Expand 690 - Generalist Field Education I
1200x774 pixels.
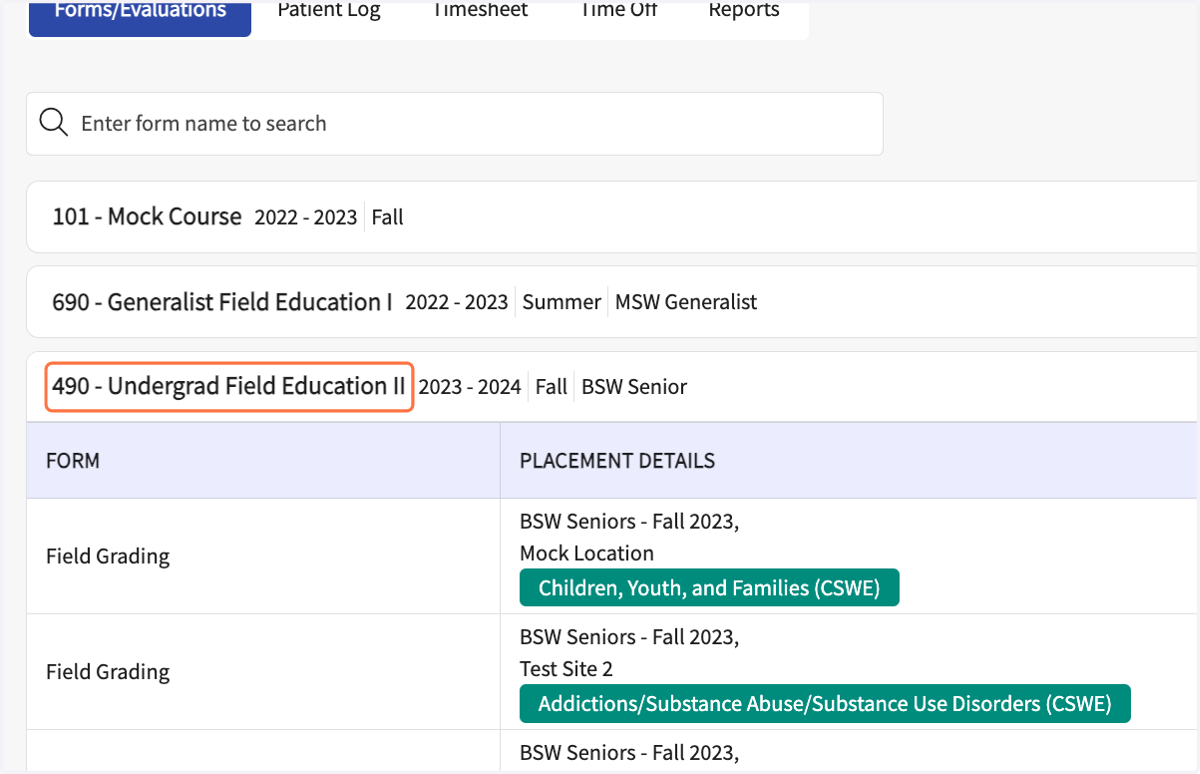pyautogui.click(x=612, y=302)
